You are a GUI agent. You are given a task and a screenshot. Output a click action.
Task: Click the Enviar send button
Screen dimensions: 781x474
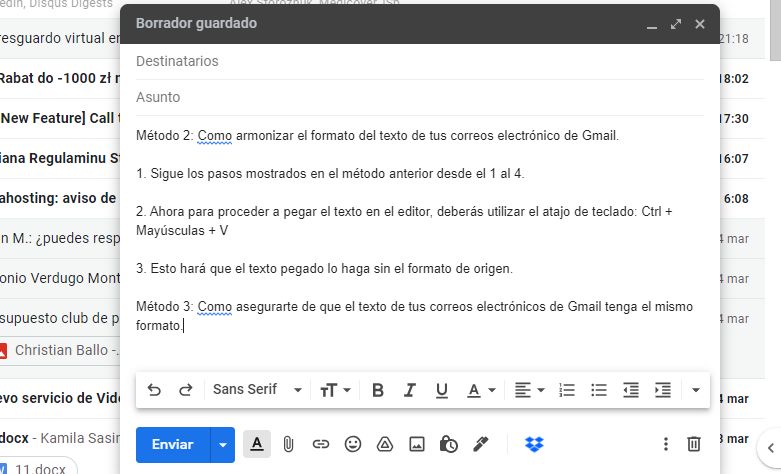coord(173,445)
